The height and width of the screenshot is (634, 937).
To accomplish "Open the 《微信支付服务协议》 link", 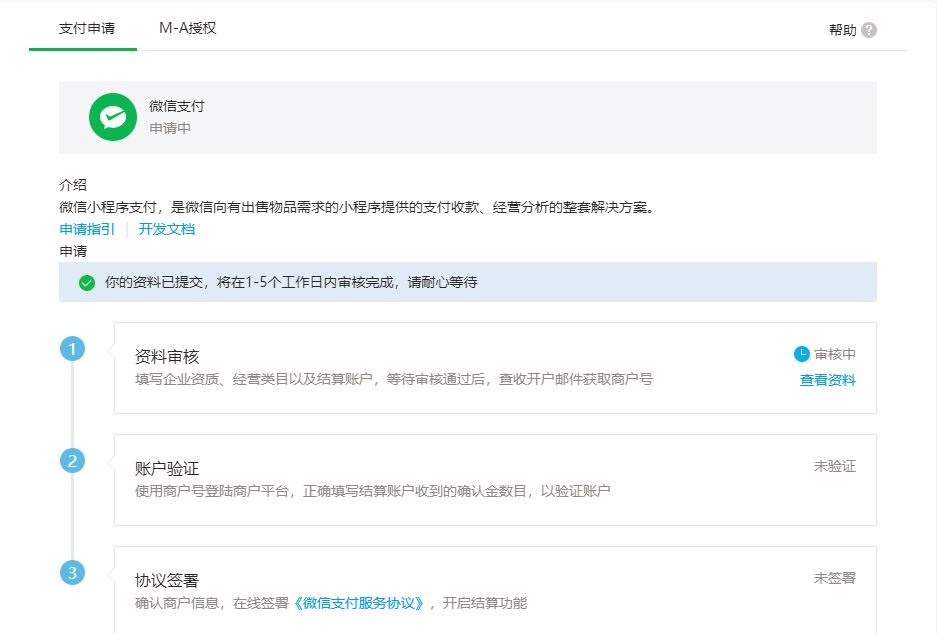I will point(359,603).
